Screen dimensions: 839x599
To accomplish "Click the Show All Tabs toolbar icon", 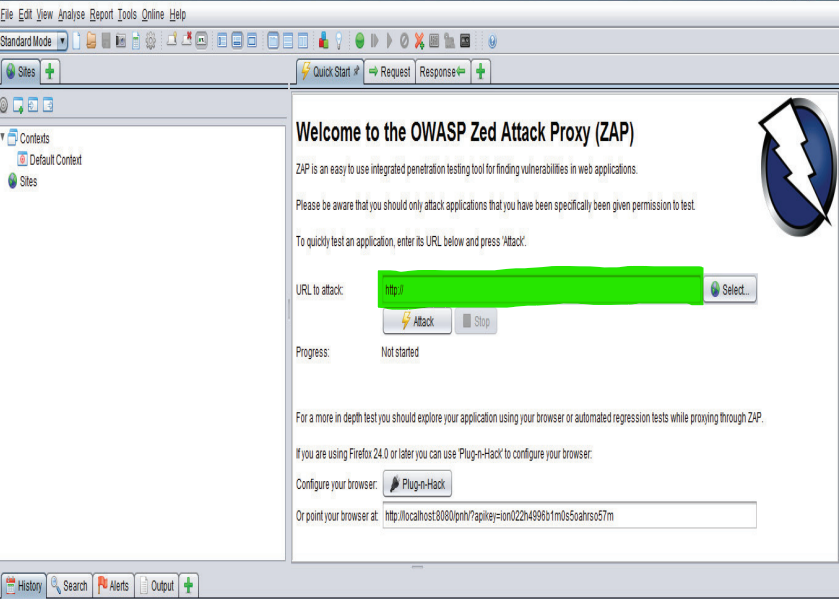I will [172, 40].
